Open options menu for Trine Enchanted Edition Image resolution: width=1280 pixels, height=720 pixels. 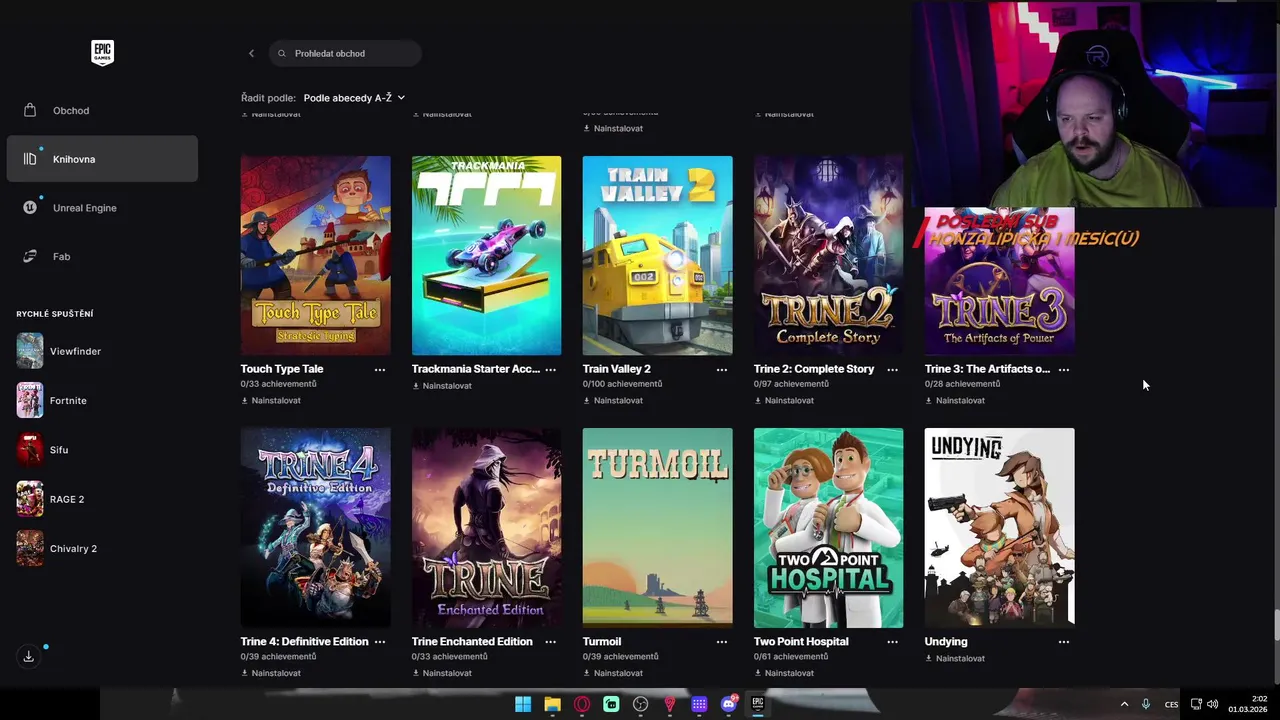click(x=551, y=642)
